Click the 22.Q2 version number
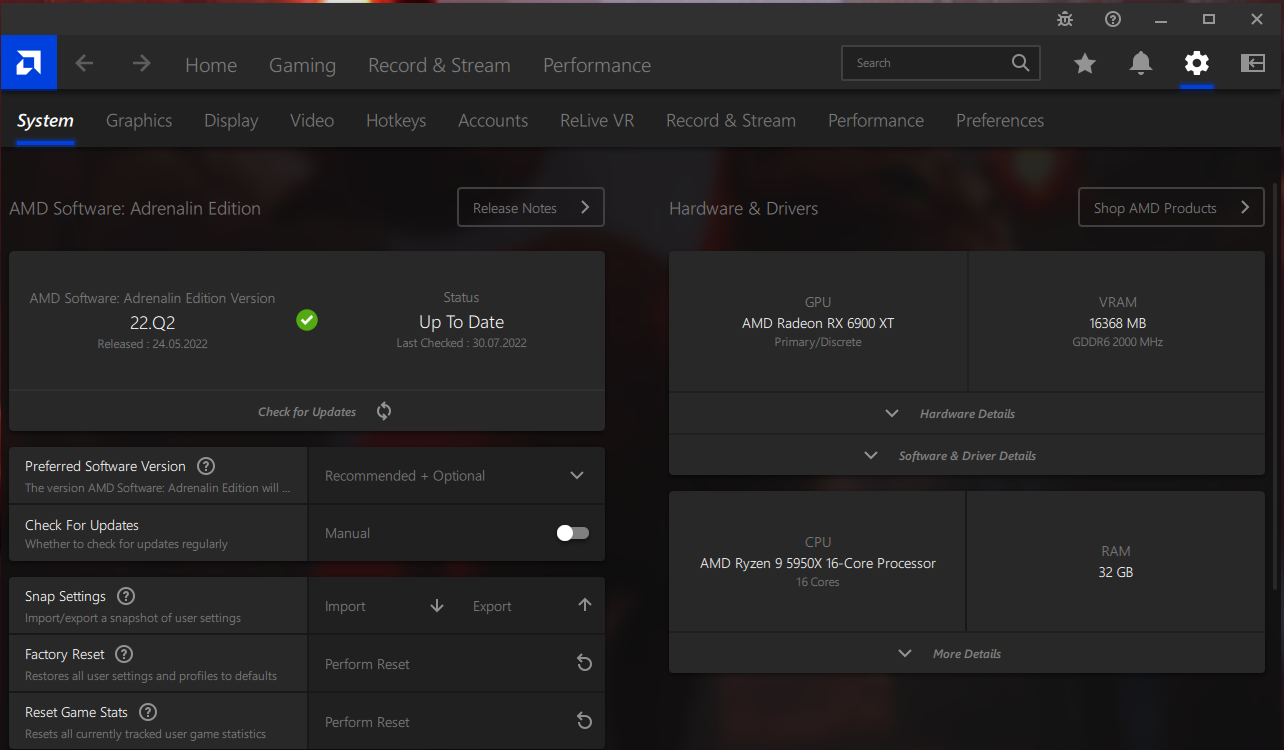Image resolution: width=1284 pixels, height=750 pixels. coord(152,322)
